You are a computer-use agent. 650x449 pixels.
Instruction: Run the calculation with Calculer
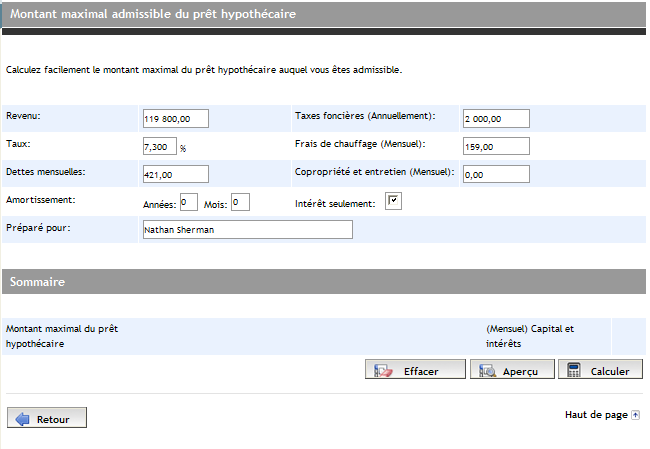pyautogui.click(x=600, y=369)
